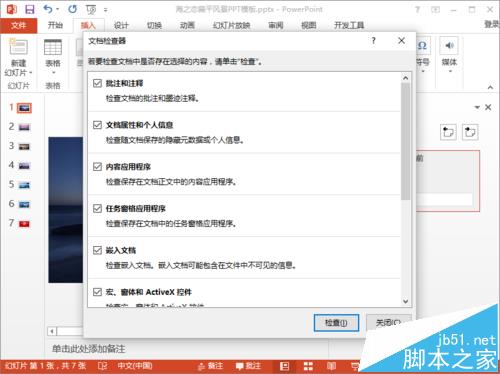
Task: Click the Save icon in quick access toolbar
Action: pyautogui.click(x=30, y=9)
